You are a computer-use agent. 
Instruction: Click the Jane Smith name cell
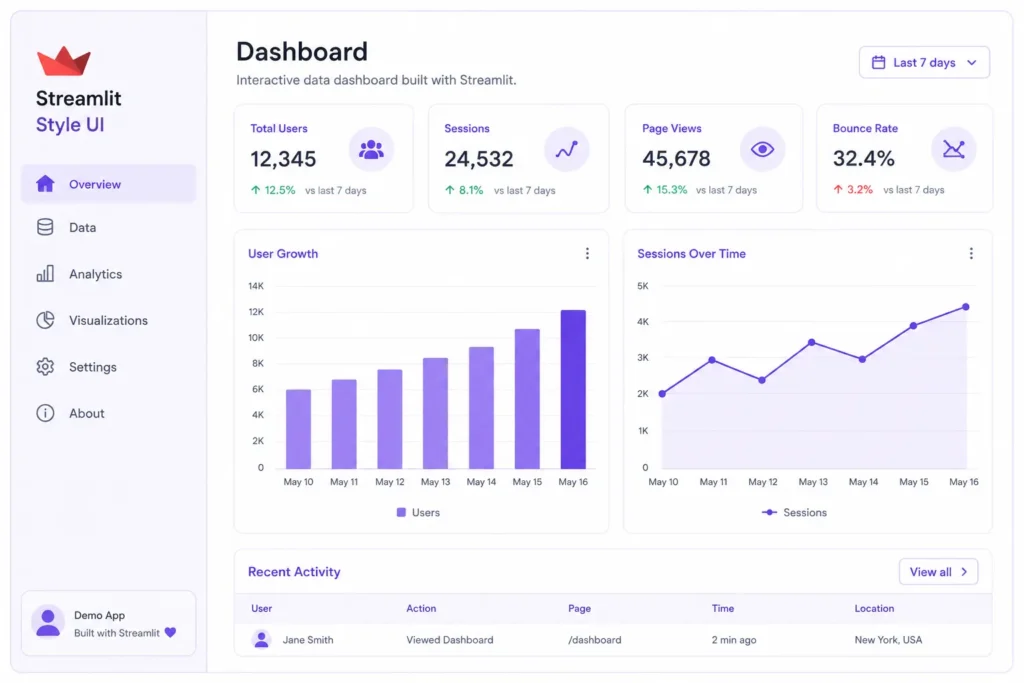point(308,639)
